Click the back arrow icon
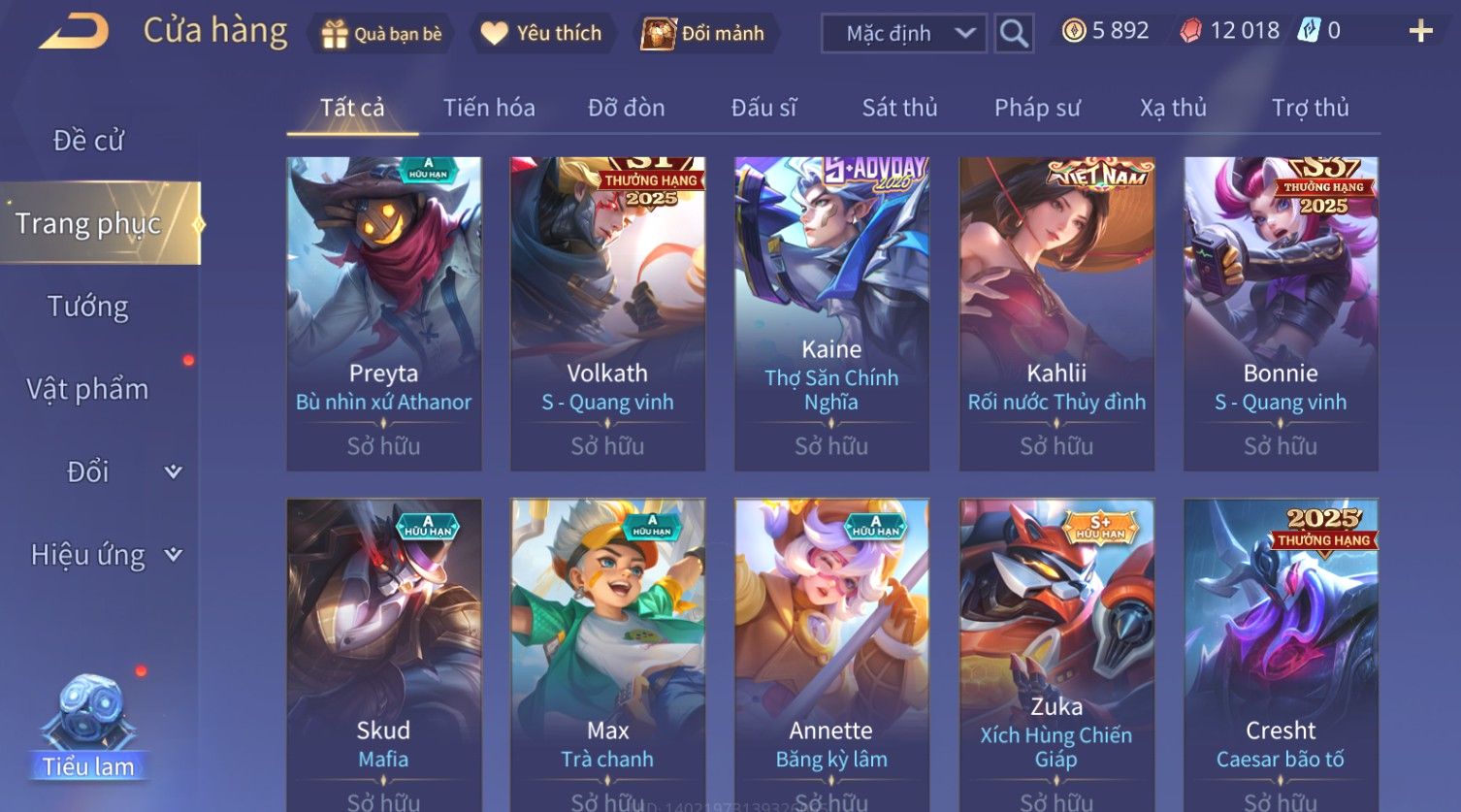Screen dimensions: 1461x812 pyautogui.click(x=74, y=31)
